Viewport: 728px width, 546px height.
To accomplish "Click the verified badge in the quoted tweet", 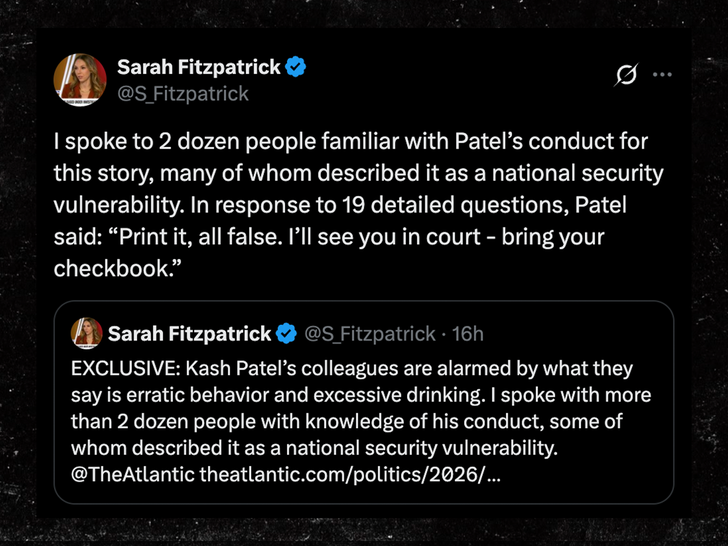I will [286, 333].
